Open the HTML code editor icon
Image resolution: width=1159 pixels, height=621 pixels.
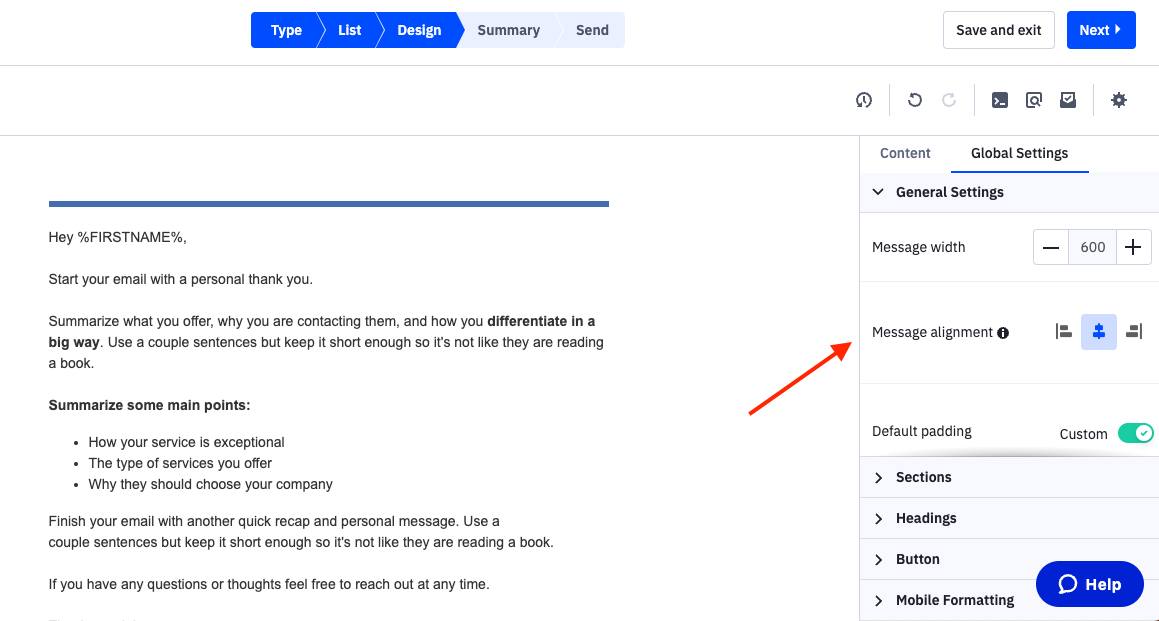999,100
